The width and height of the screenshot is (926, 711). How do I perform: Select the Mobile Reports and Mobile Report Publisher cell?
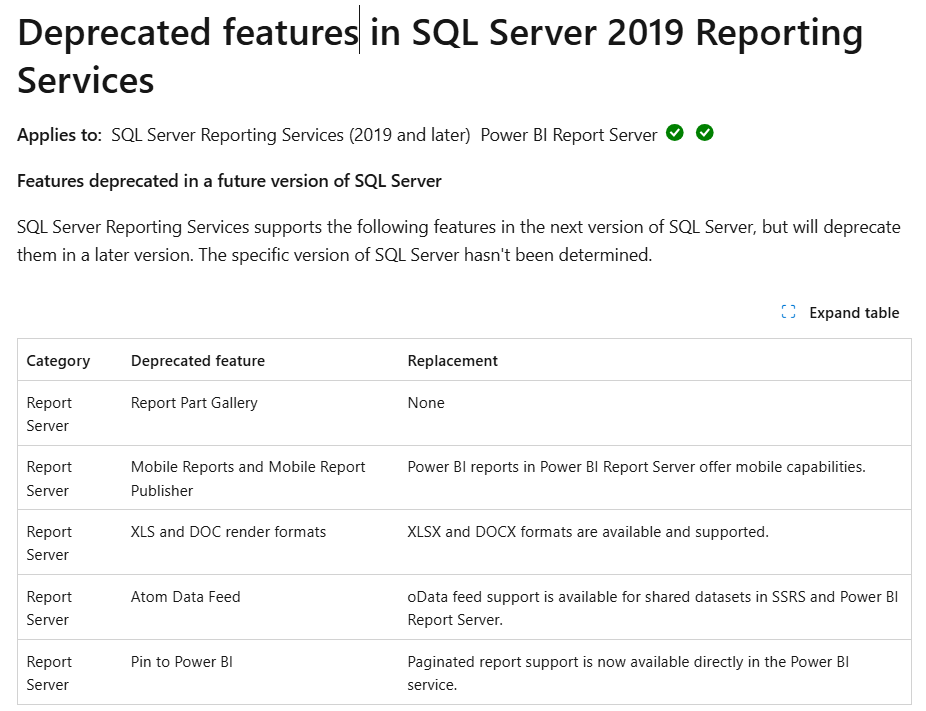[247, 478]
